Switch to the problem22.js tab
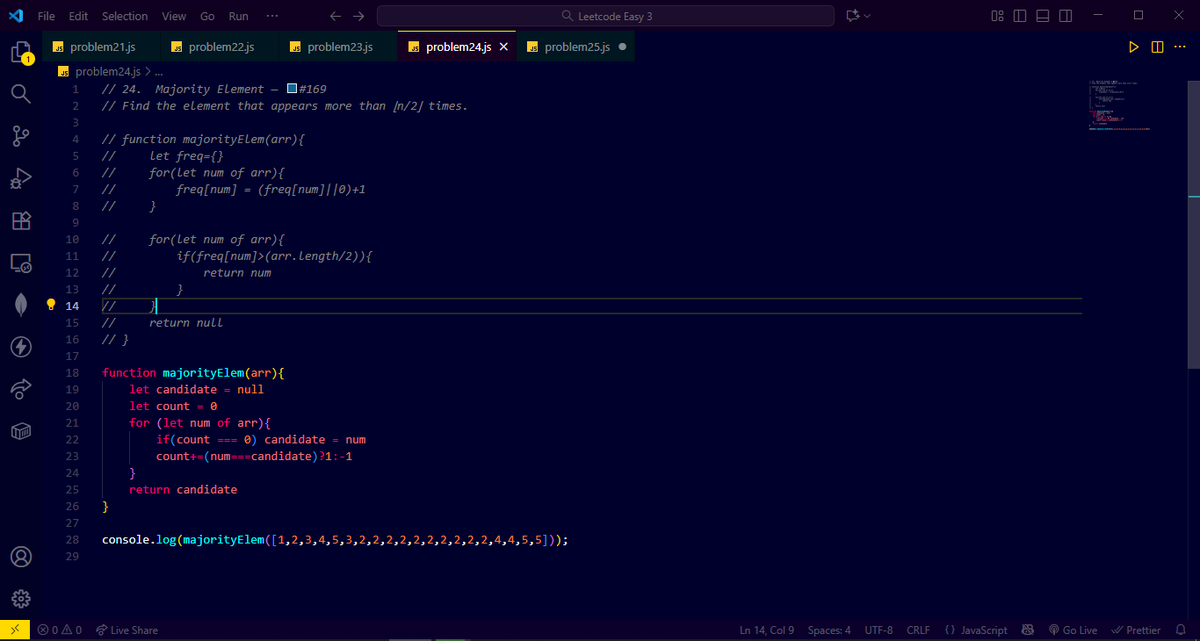Image resolution: width=1200 pixels, height=641 pixels. pos(220,47)
